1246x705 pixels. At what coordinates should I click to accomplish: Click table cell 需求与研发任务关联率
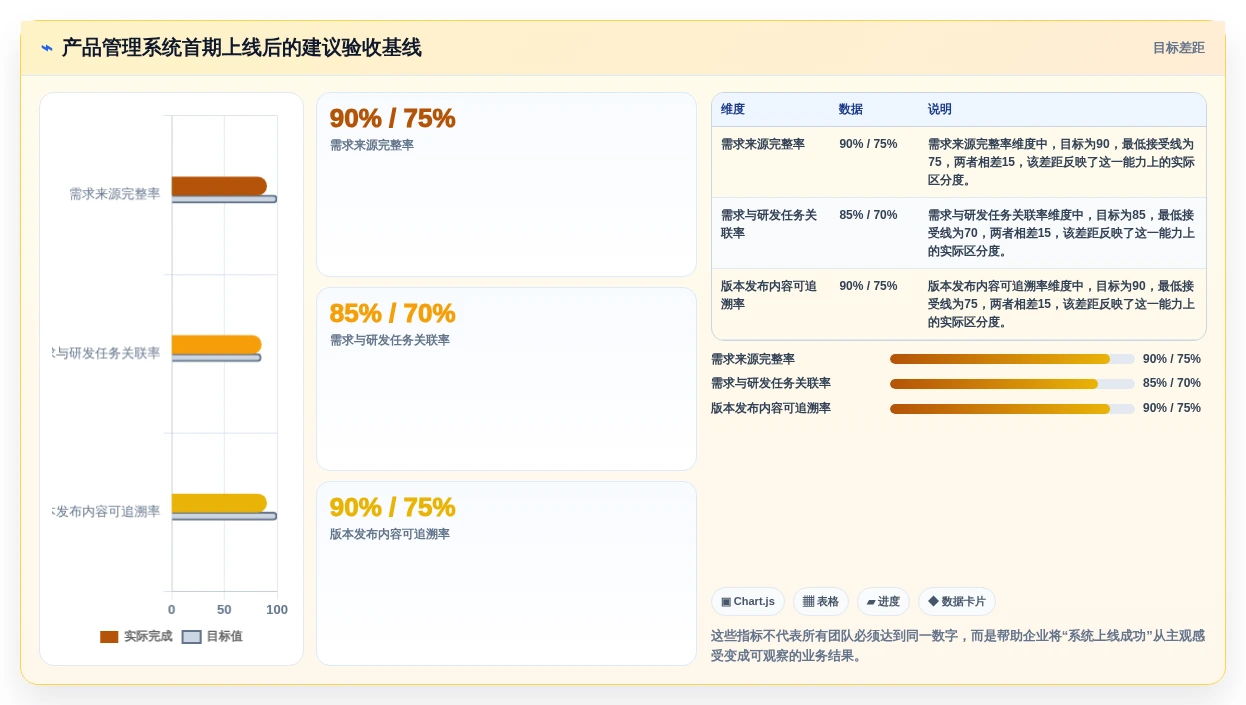pos(769,224)
